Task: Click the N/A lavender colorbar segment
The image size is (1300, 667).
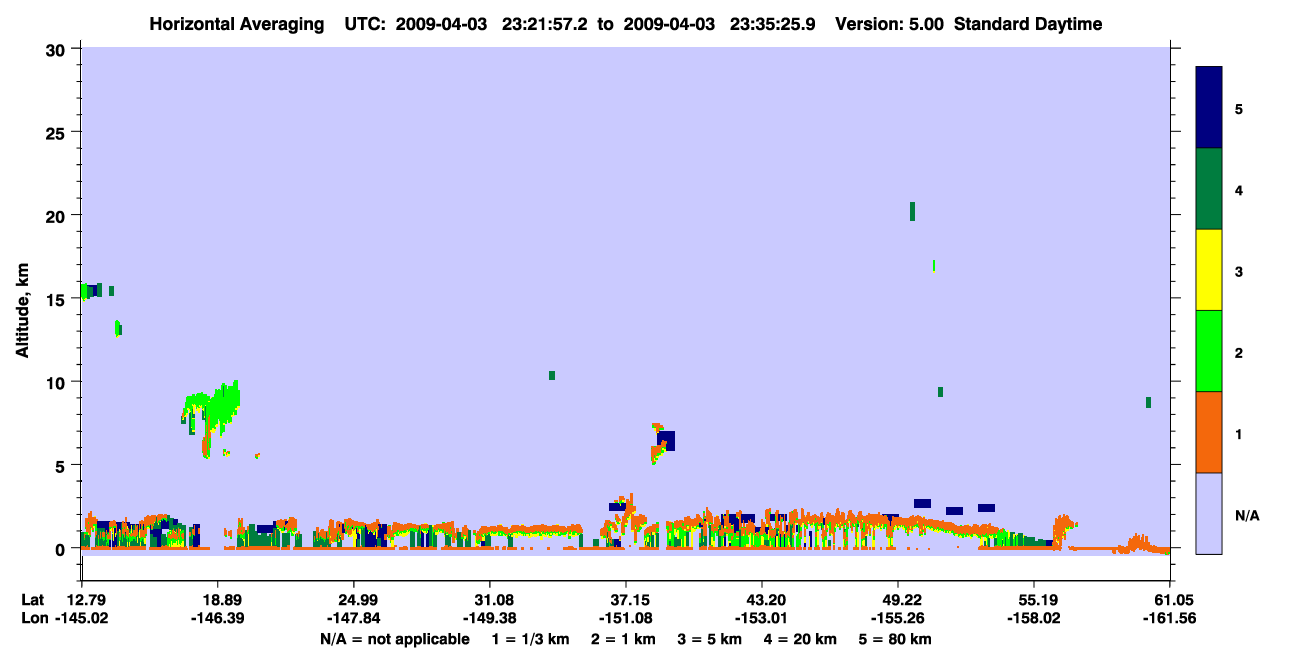Action: 1209,513
